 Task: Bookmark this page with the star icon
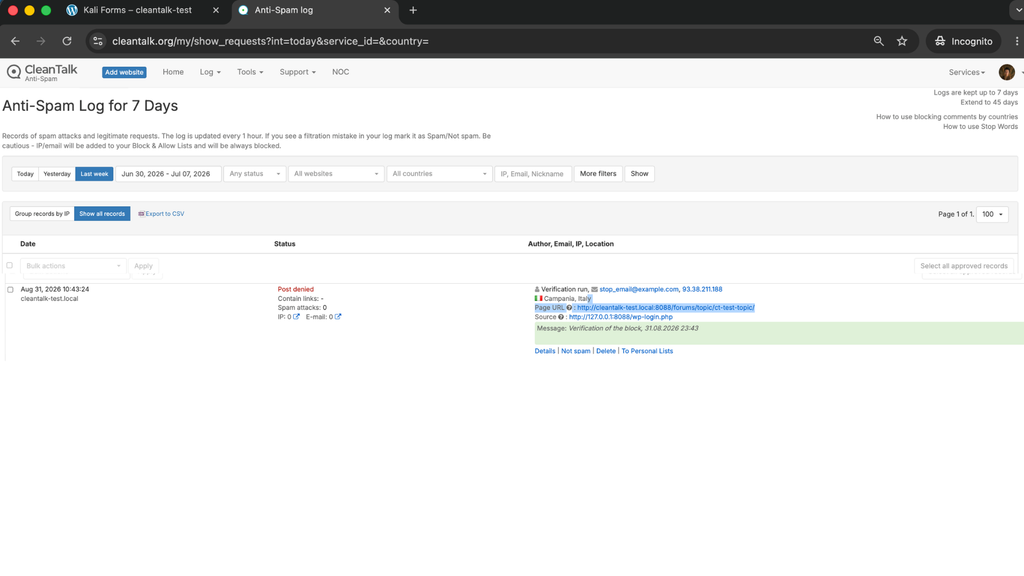pos(902,41)
